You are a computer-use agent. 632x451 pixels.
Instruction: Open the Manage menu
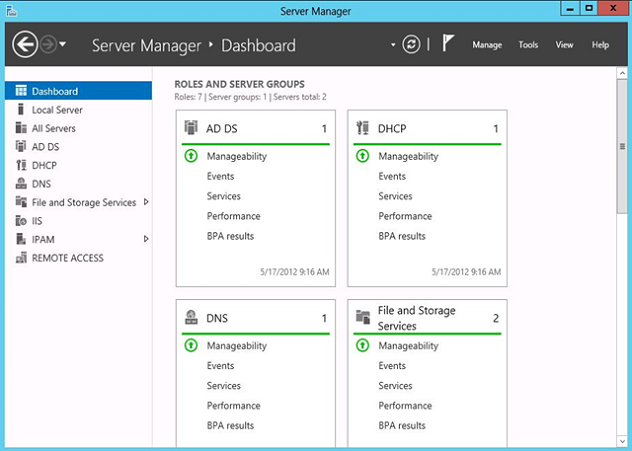click(x=487, y=45)
